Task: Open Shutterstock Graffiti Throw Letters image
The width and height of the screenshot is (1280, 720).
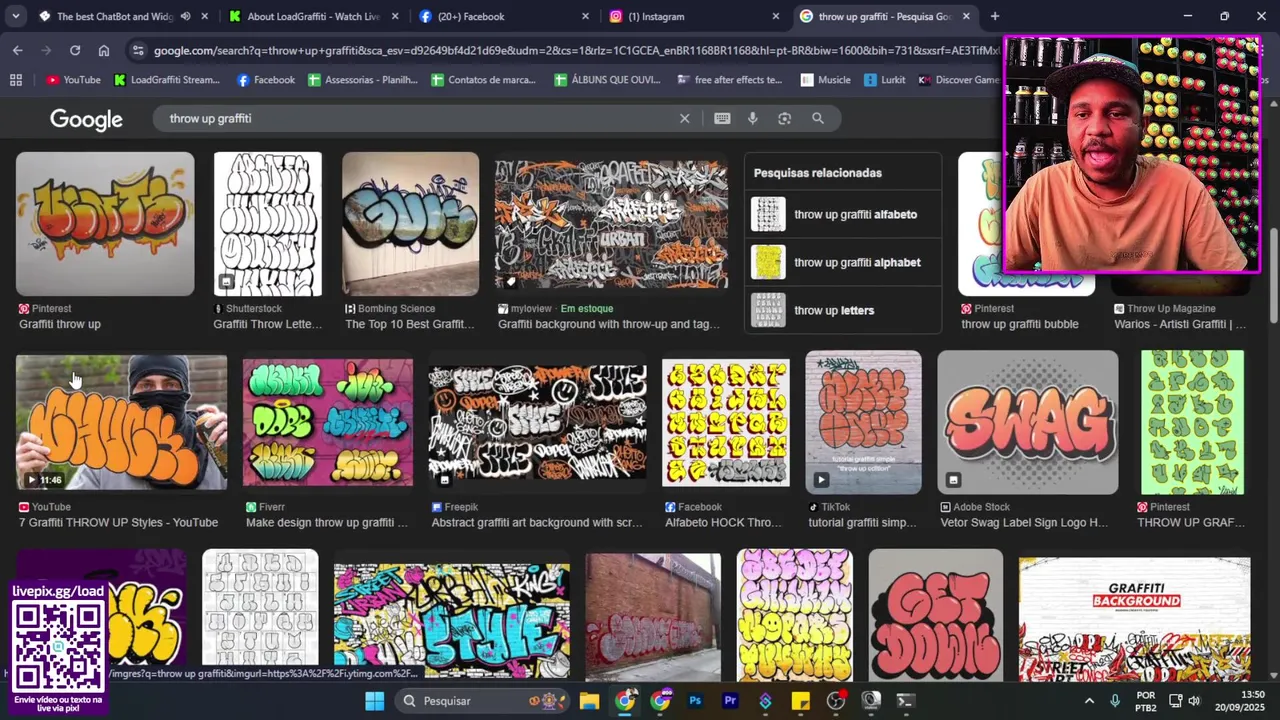Action: (268, 224)
